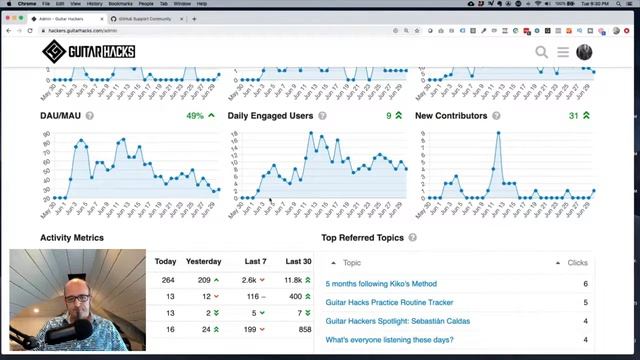Click the 31 New Contributors total

573,116
